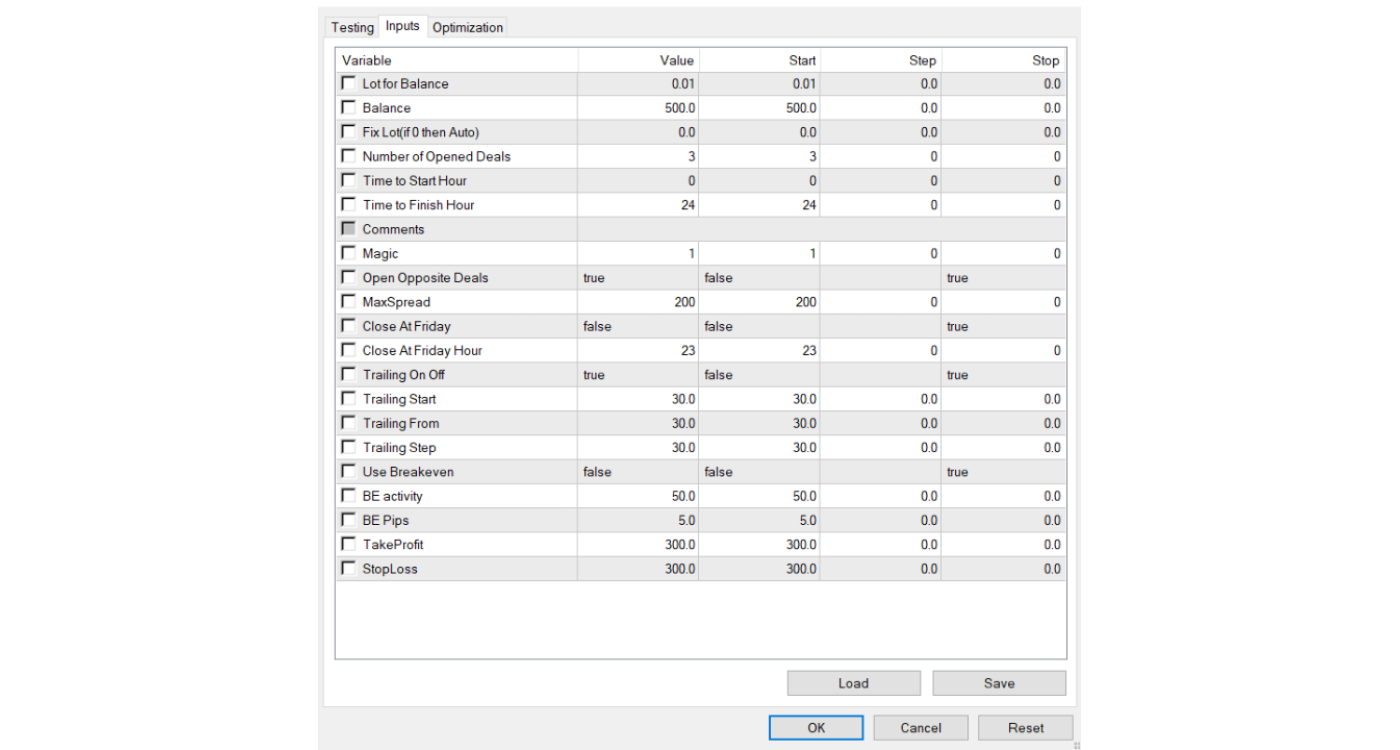Enable the Lot for Balance checkbox
The height and width of the screenshot is (750, 1400).
348,84
